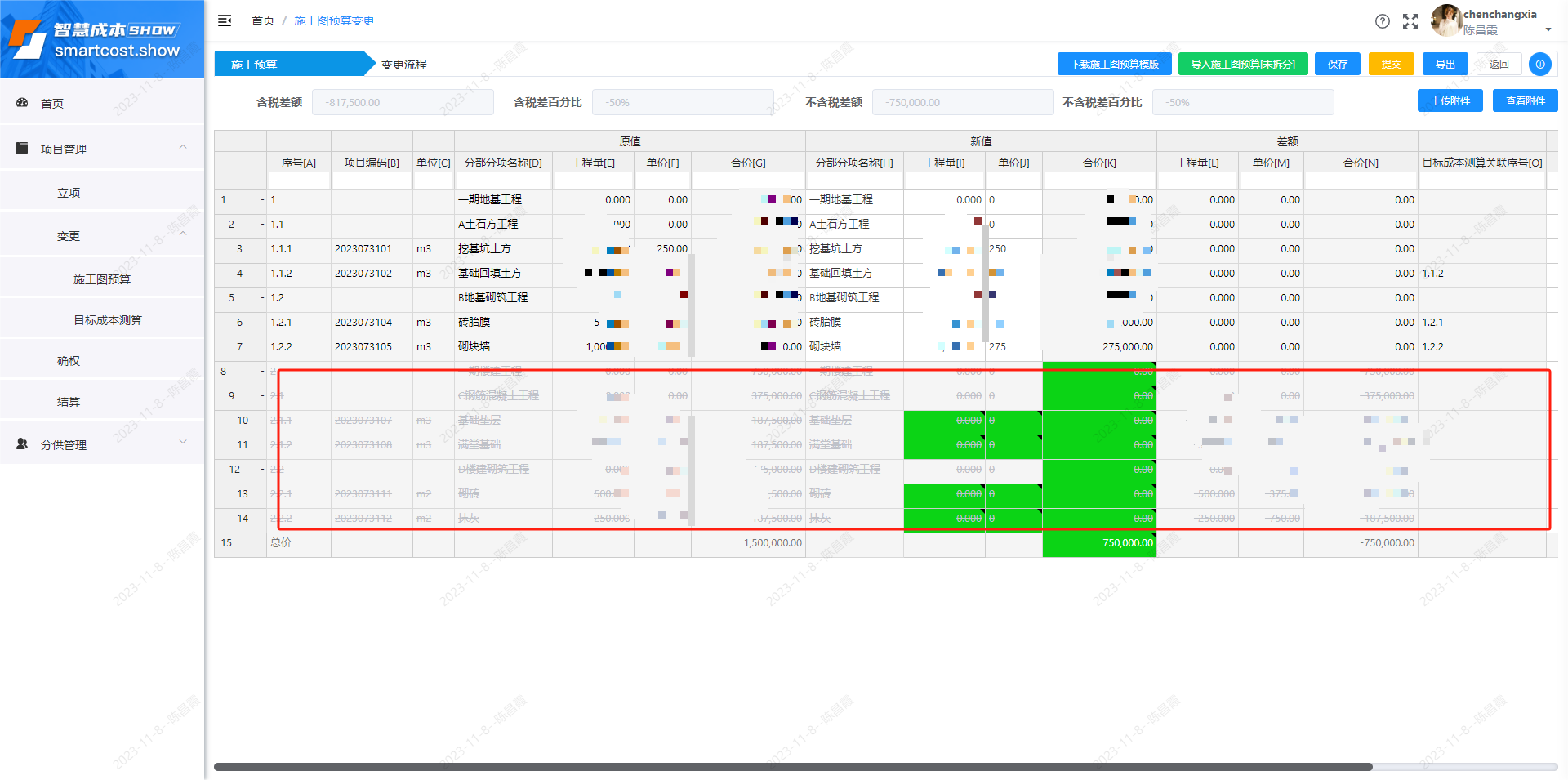The width and height of the screenshot is (1568, 780).
Task: Click the filter box under 分部分项名称[D]
Action: (503, 181)
